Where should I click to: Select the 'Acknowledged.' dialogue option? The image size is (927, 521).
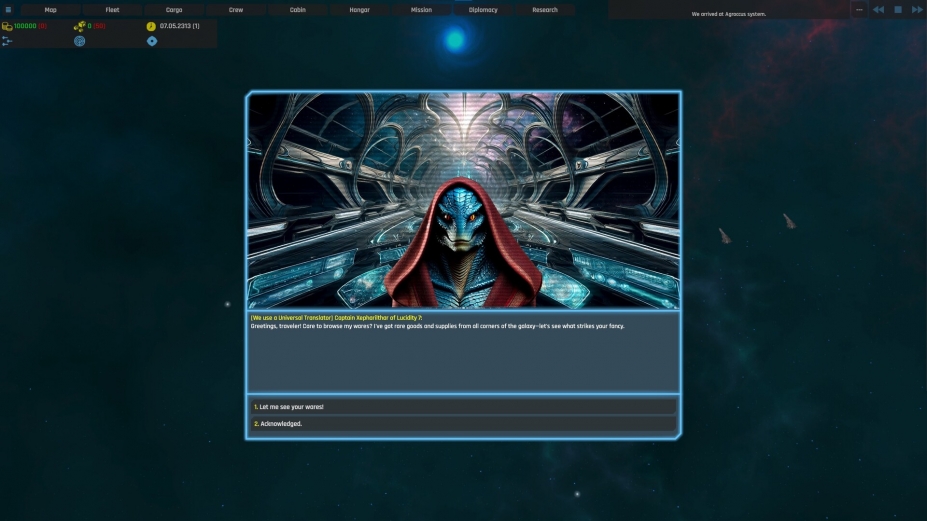463,424
